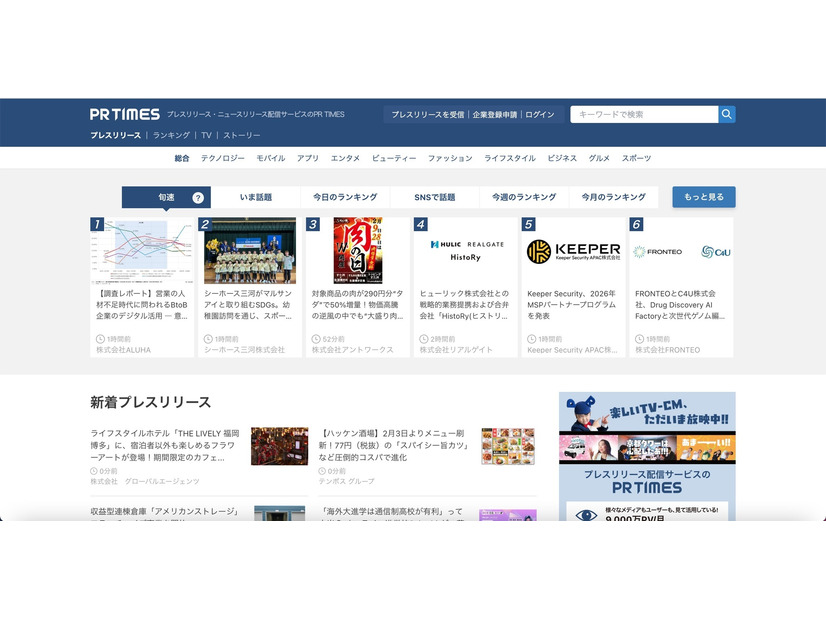Open the SNSで話題 tab
Image resolution: width=826 pixels, height=620 pixels.
click(434, 197)
